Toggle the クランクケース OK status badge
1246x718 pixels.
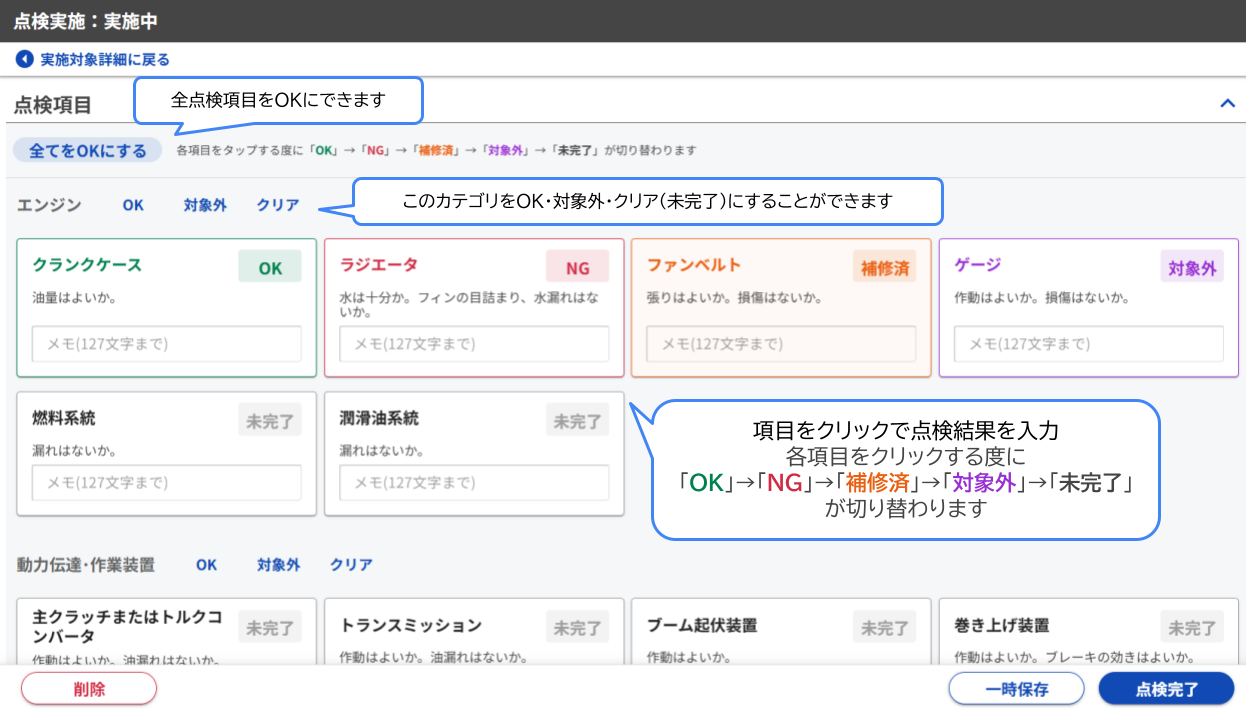[270, 267]
